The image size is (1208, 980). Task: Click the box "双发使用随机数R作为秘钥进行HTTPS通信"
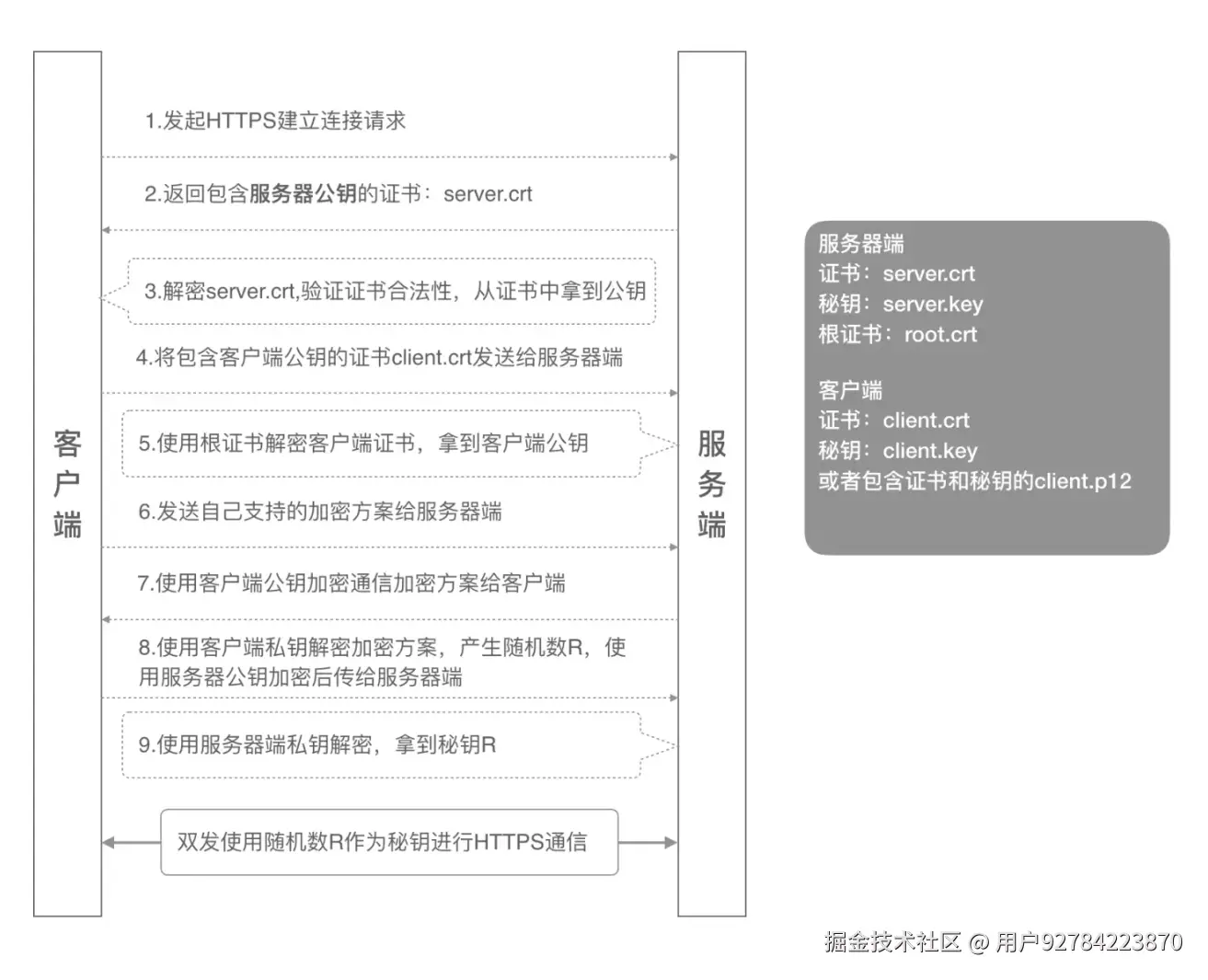(389, 842)
